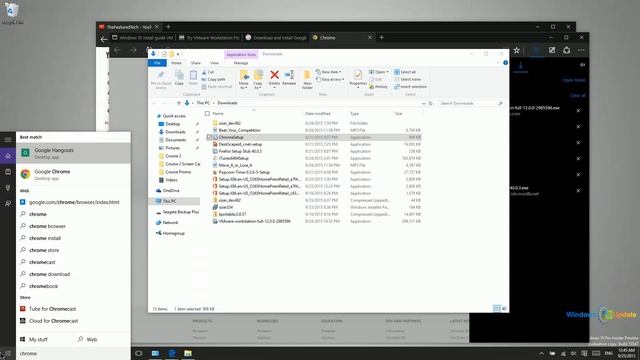The height and width of the screenshot is (360, 640).
Task: Click the refresh icon beside address bar
Action: click(430, 103)
